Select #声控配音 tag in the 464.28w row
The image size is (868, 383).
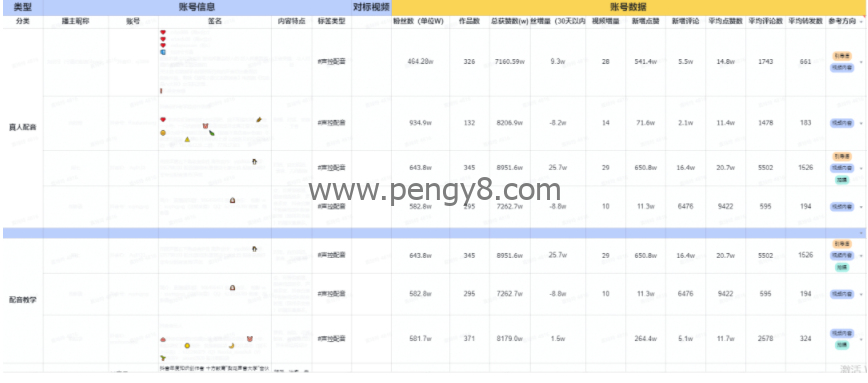tap(332, 62)
